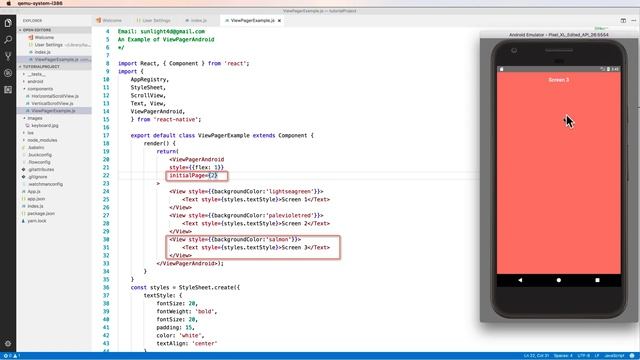Screen dimensions: 640x360
Task: Open yarn.lock file
Action: (x=37, y=221)
